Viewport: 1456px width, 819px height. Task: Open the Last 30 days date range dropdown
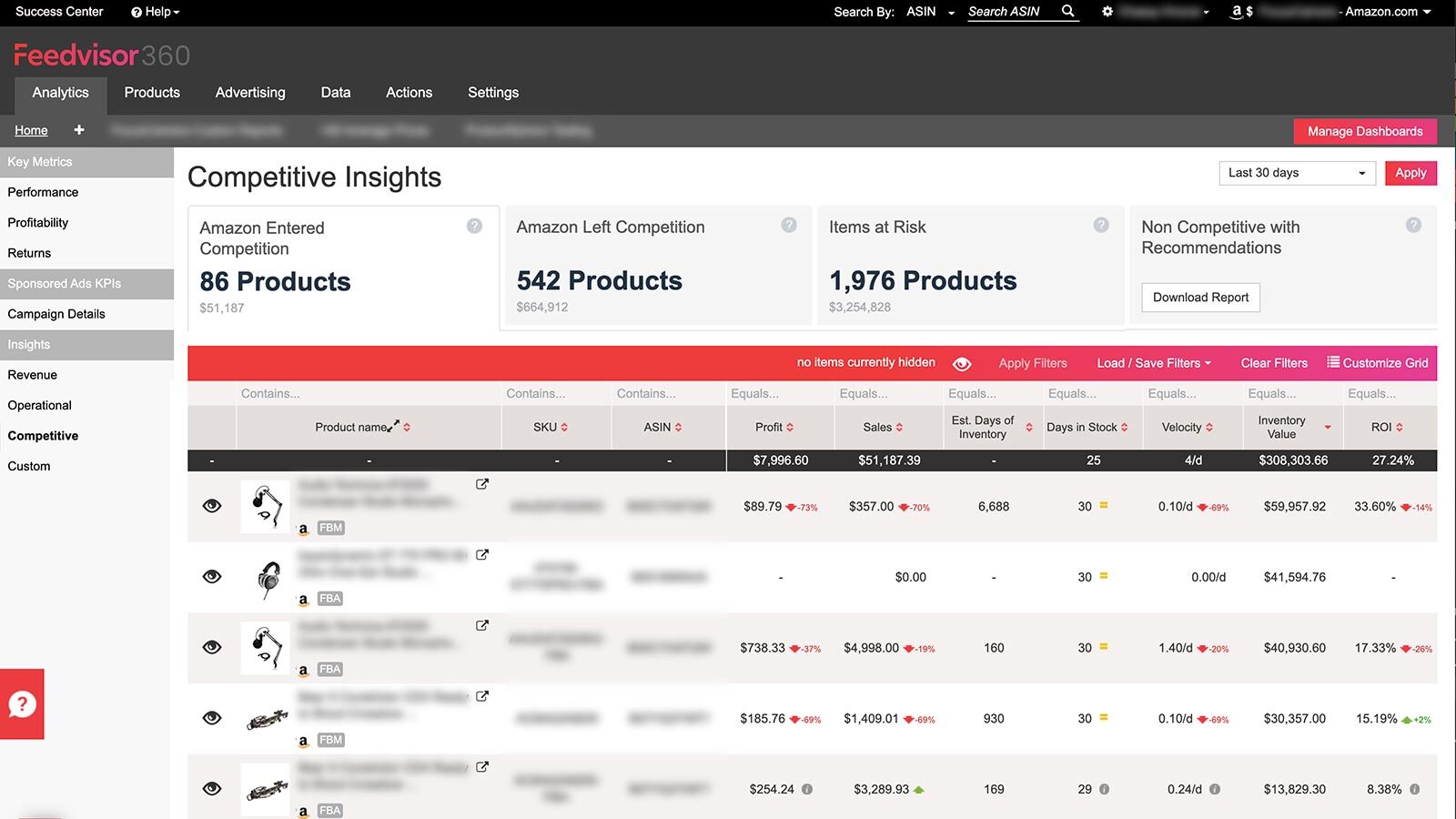point(1297,173)
